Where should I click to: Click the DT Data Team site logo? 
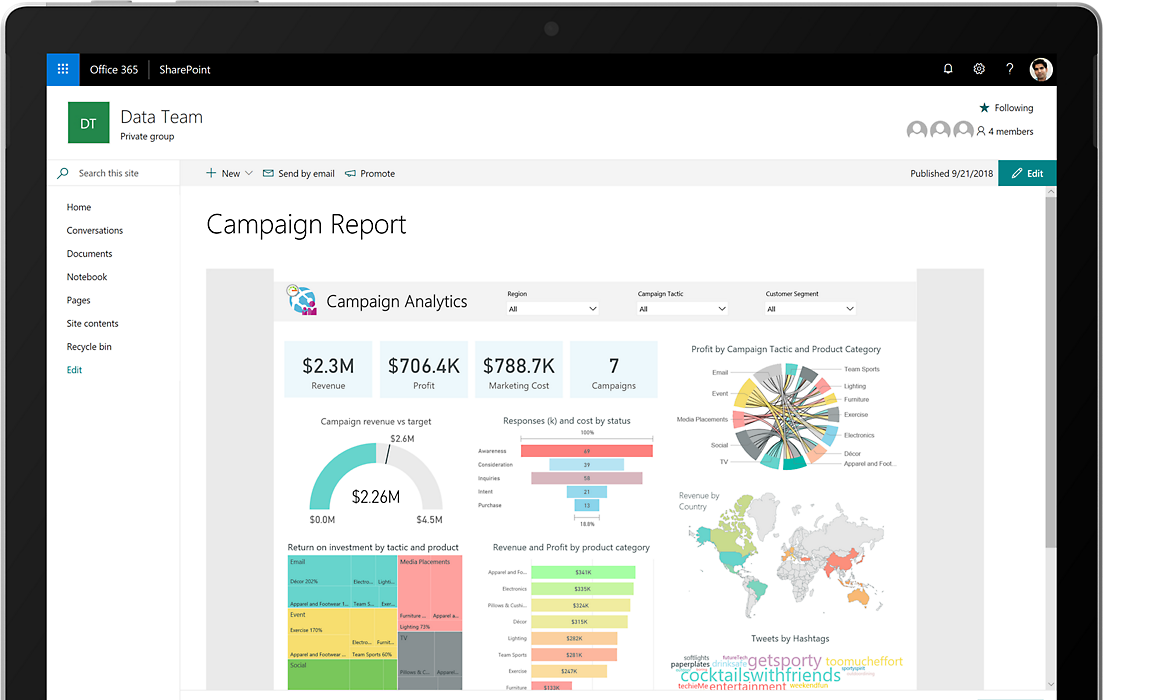click(88, 123)
